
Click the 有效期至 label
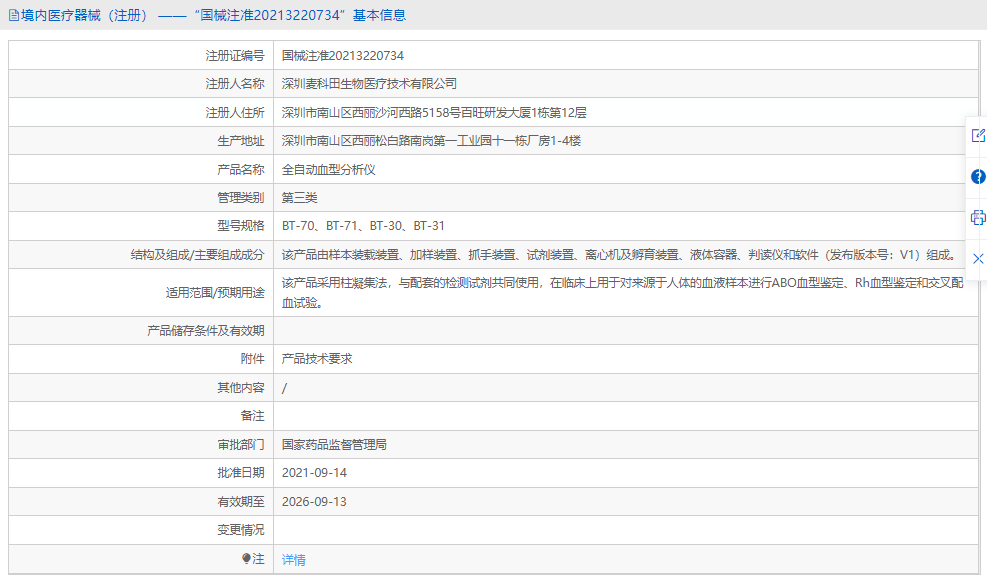point(241,502)
